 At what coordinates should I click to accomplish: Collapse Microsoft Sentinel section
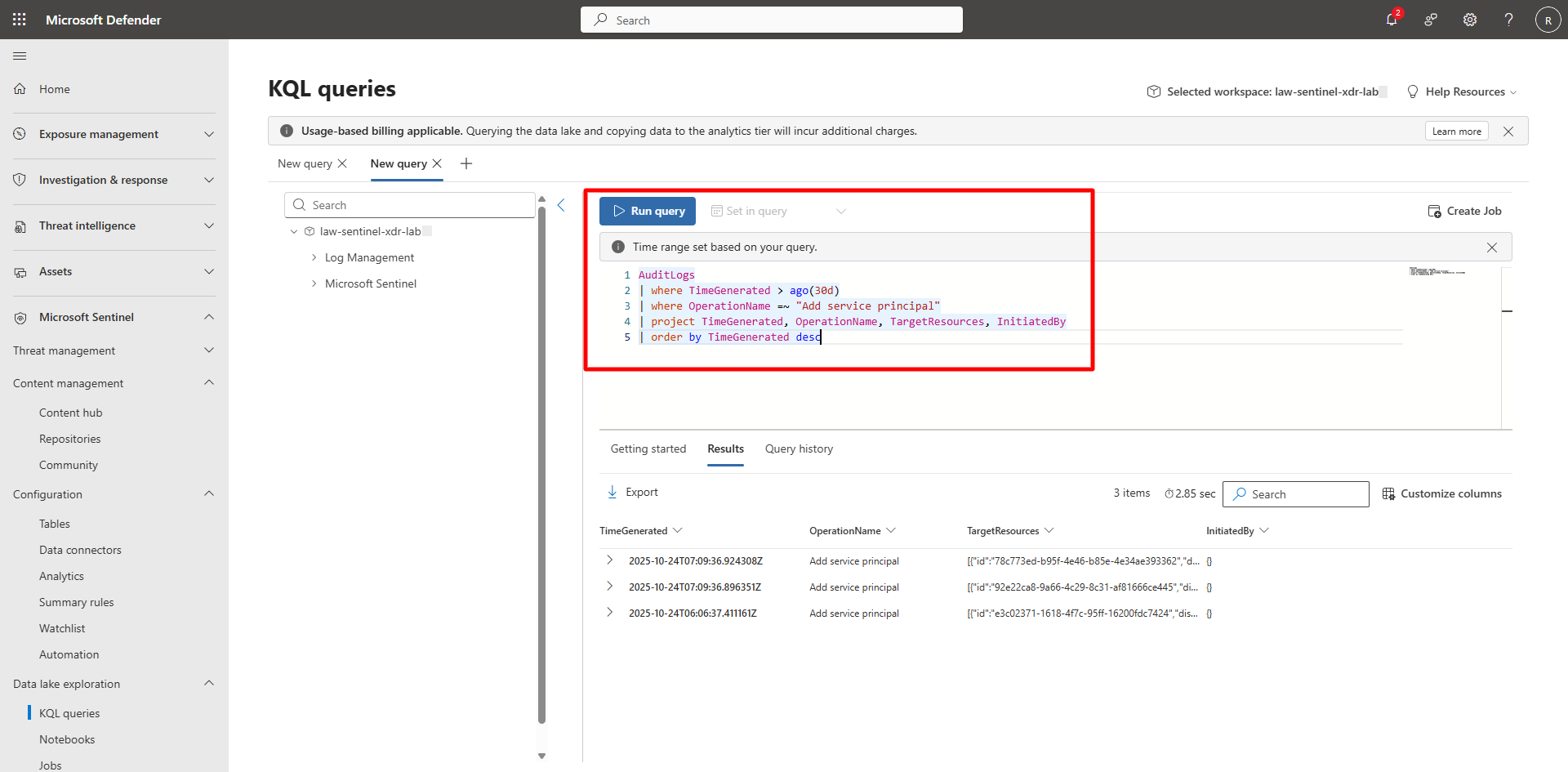[209, 317]
